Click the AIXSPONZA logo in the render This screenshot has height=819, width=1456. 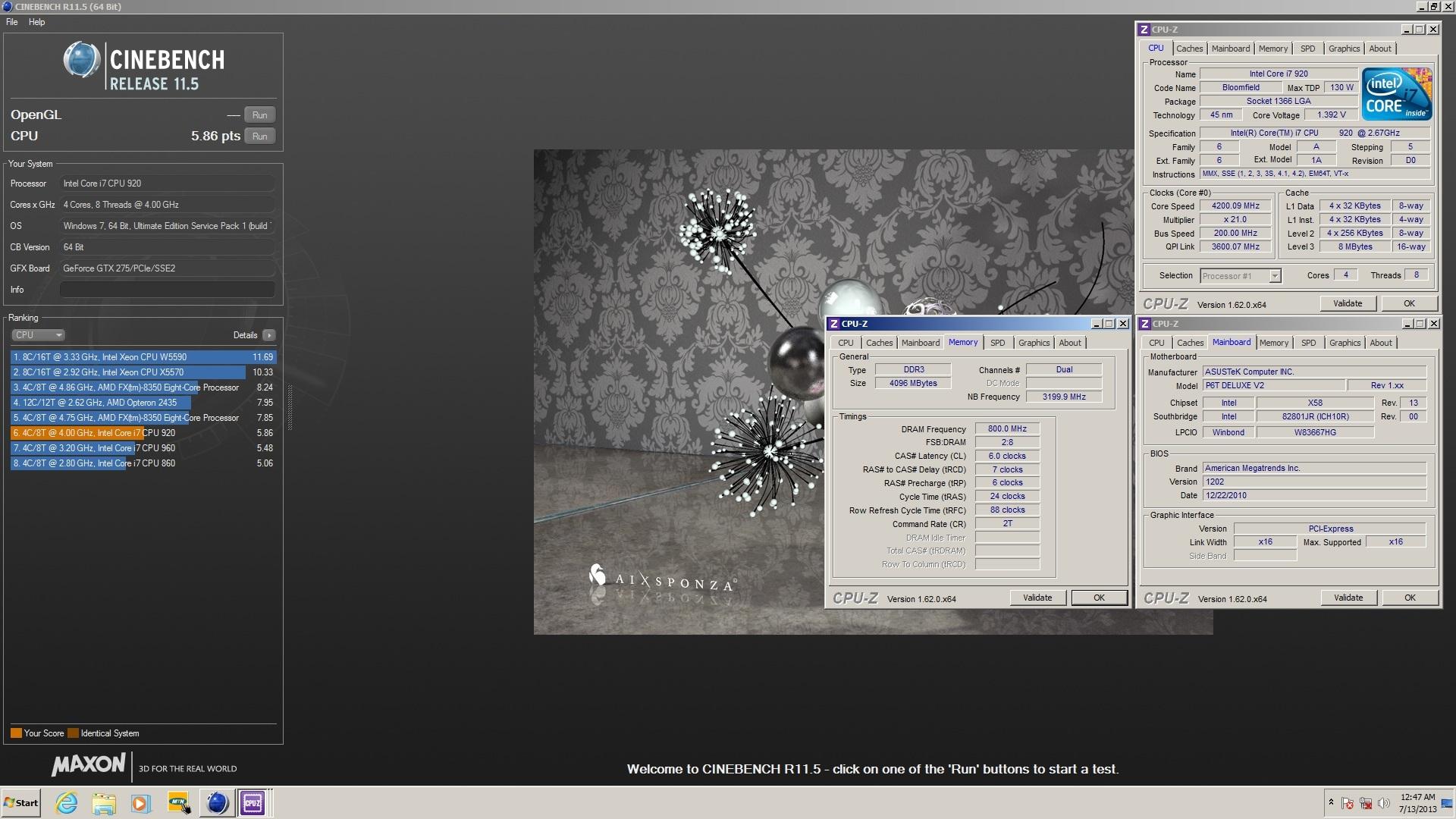coord(662,579)
